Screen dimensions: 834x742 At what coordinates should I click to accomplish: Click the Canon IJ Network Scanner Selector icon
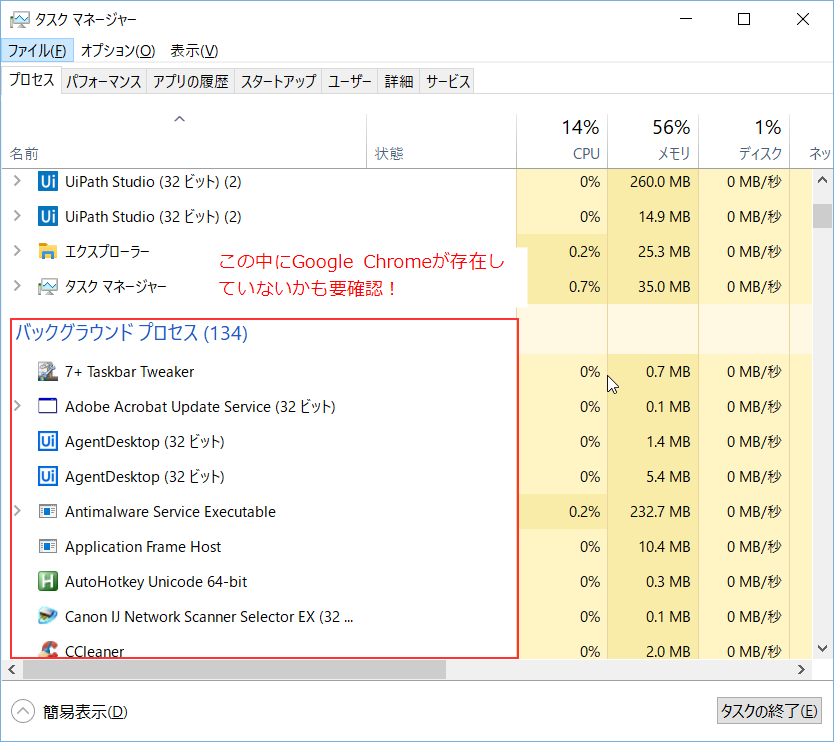point(48,616)
